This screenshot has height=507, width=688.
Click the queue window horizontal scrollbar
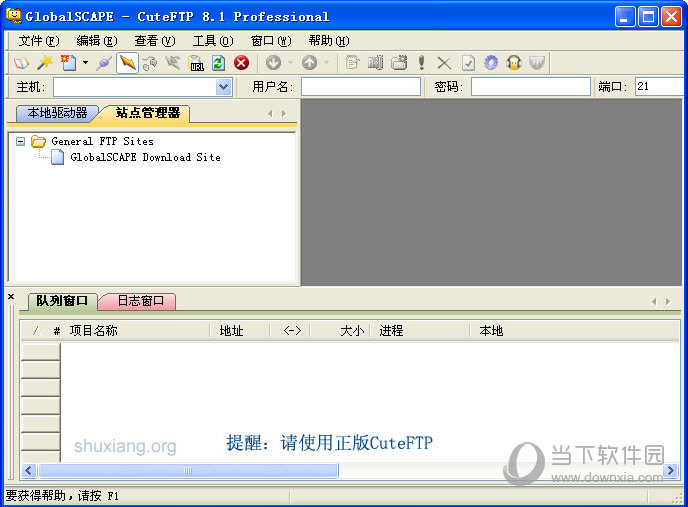pyautogui.click(x=188, y=470)
